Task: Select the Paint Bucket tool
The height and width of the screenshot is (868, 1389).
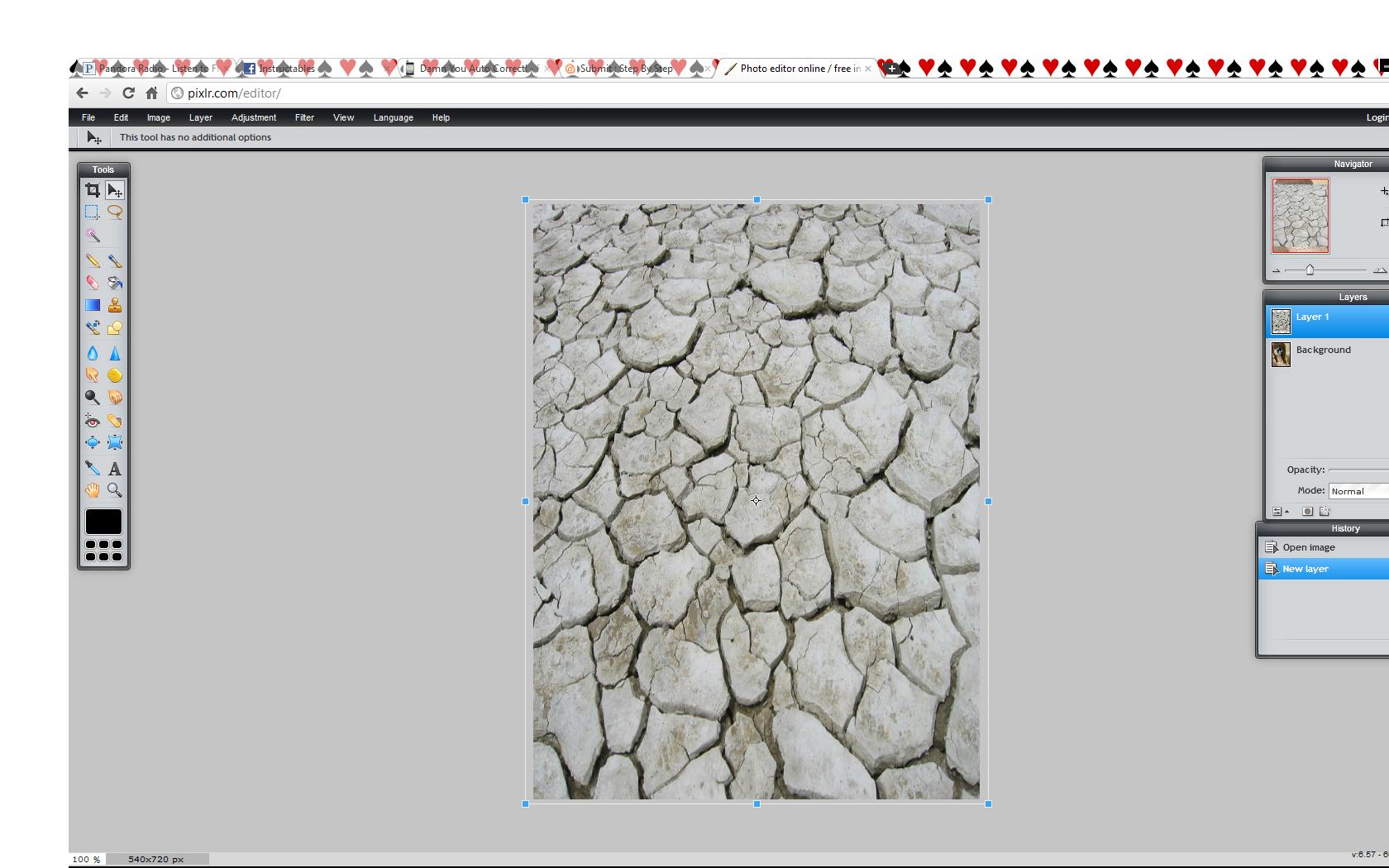Action: pos(115,283)
